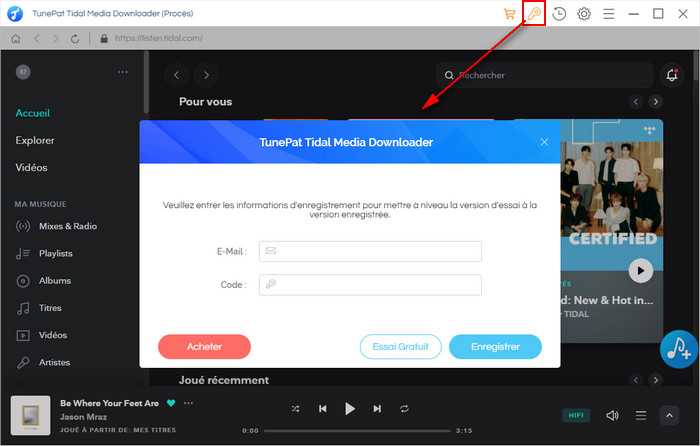Screen dimensions: 700x446
Task: Open the registration key icon
Action: [x=535, y=14]
